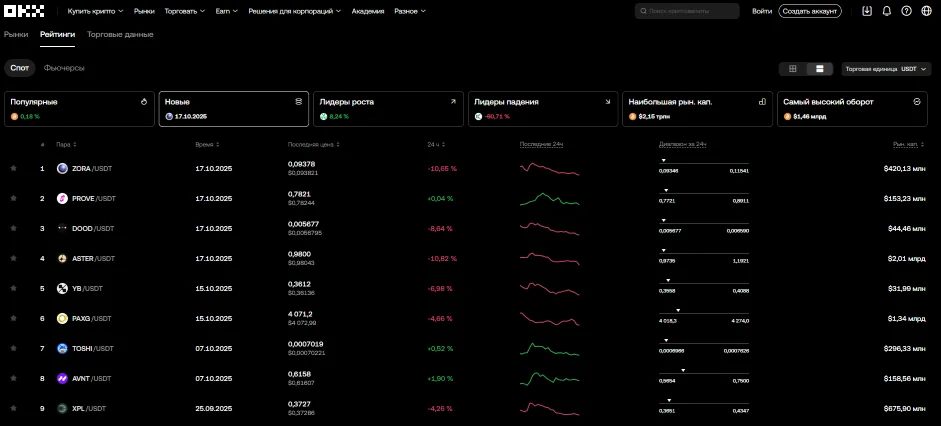Viewport: 941px width, 426px height.
Task: Expand the Торговать menu
Action: coord(185,11)
